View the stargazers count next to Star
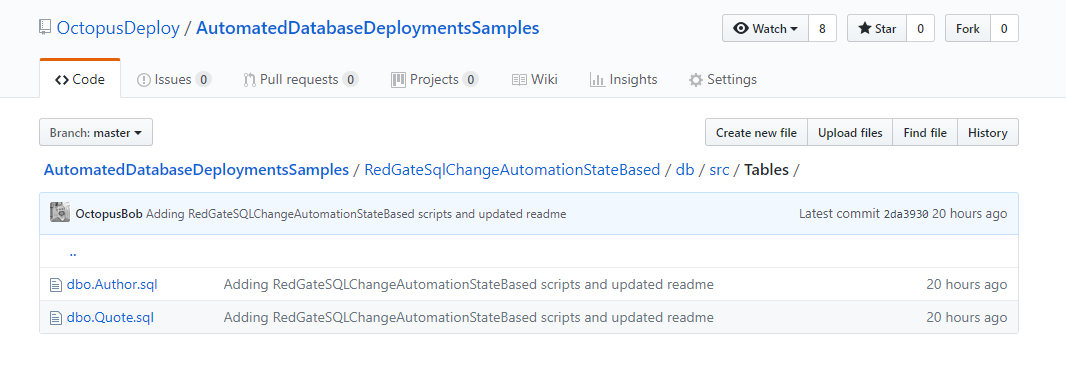 pos(921,29)
